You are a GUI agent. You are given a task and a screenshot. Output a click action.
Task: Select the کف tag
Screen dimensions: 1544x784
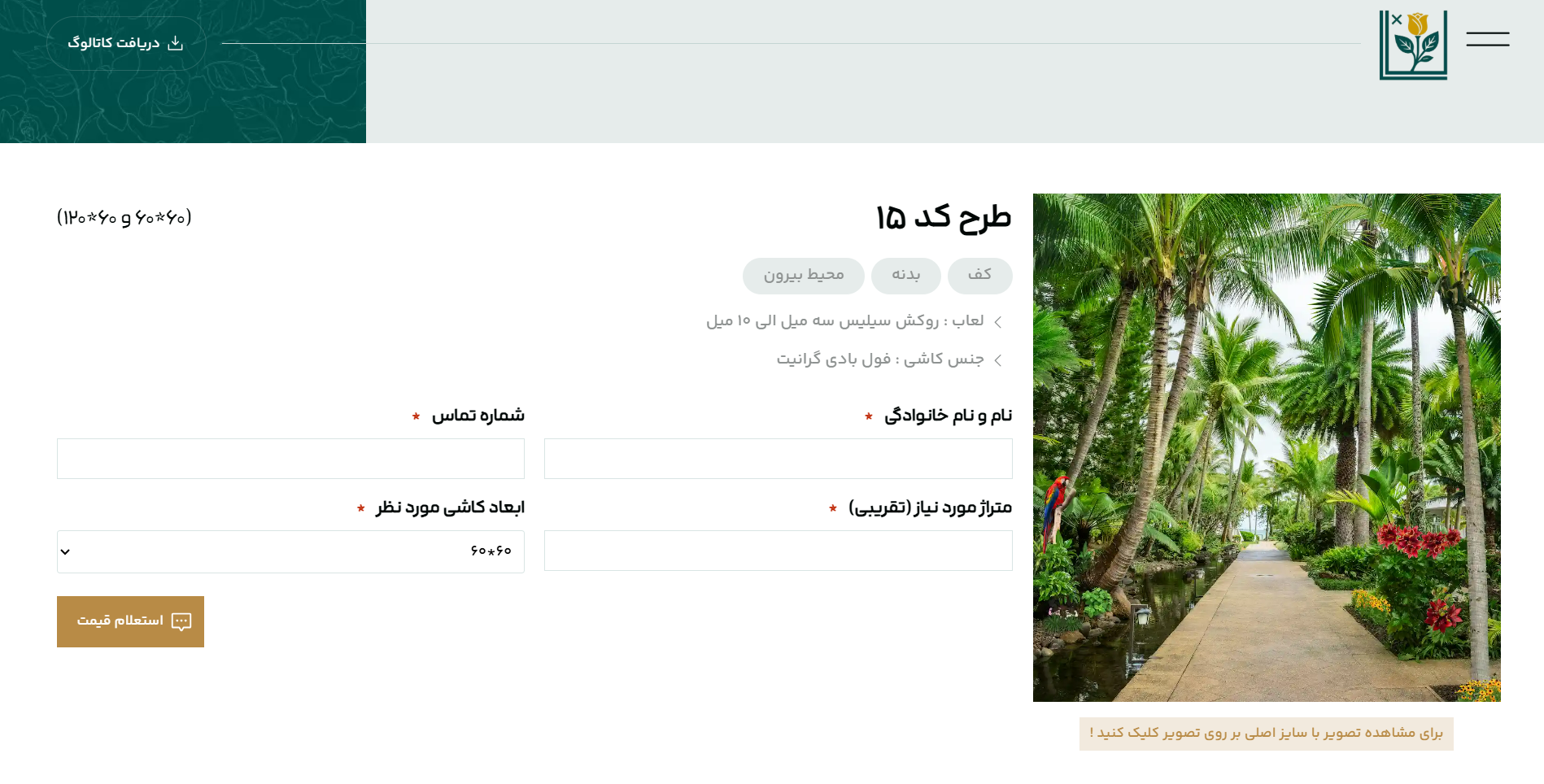pos(979,276)
